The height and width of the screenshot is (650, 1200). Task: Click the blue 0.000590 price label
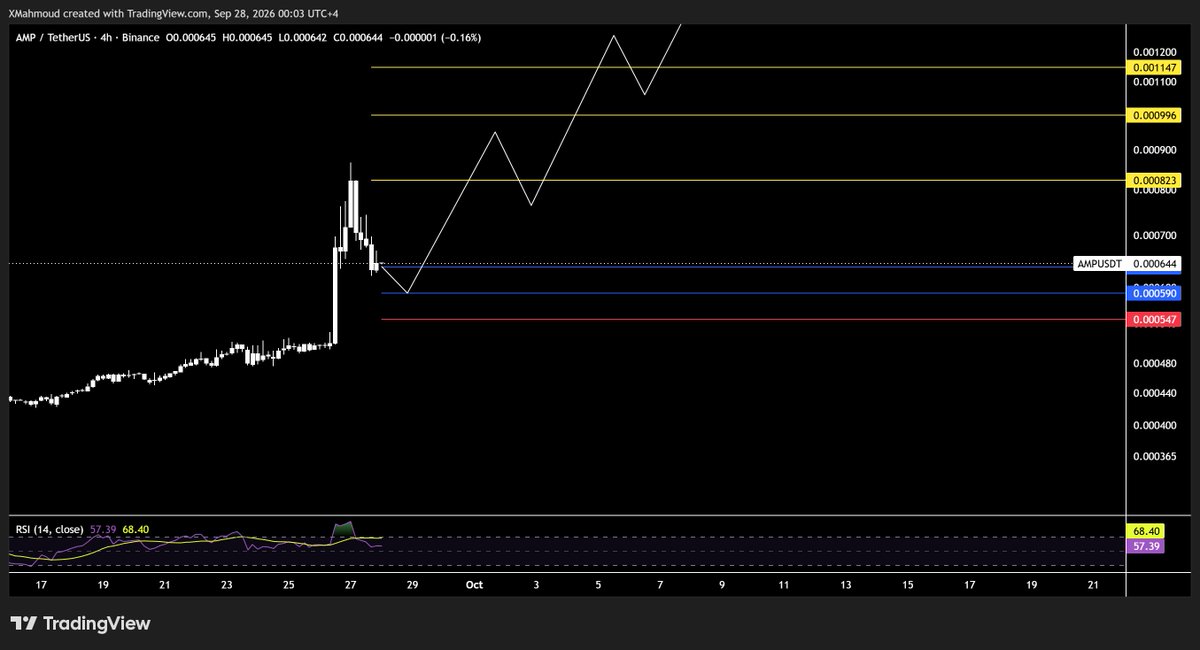coord(1154,293)
